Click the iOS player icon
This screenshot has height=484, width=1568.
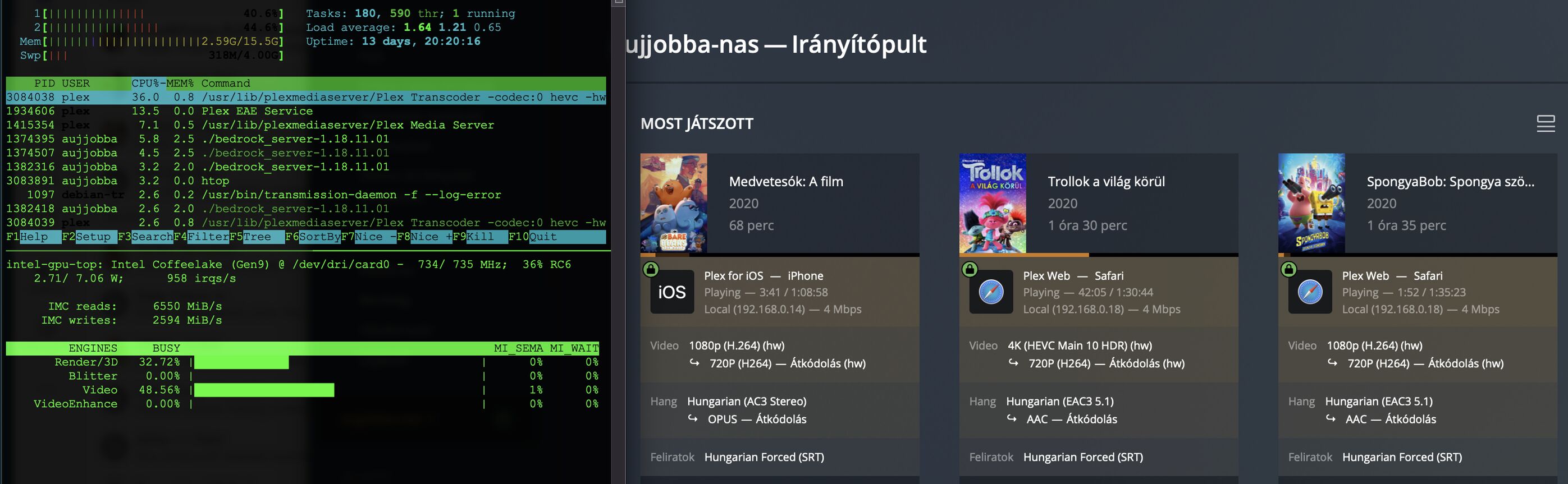(672, 292)
